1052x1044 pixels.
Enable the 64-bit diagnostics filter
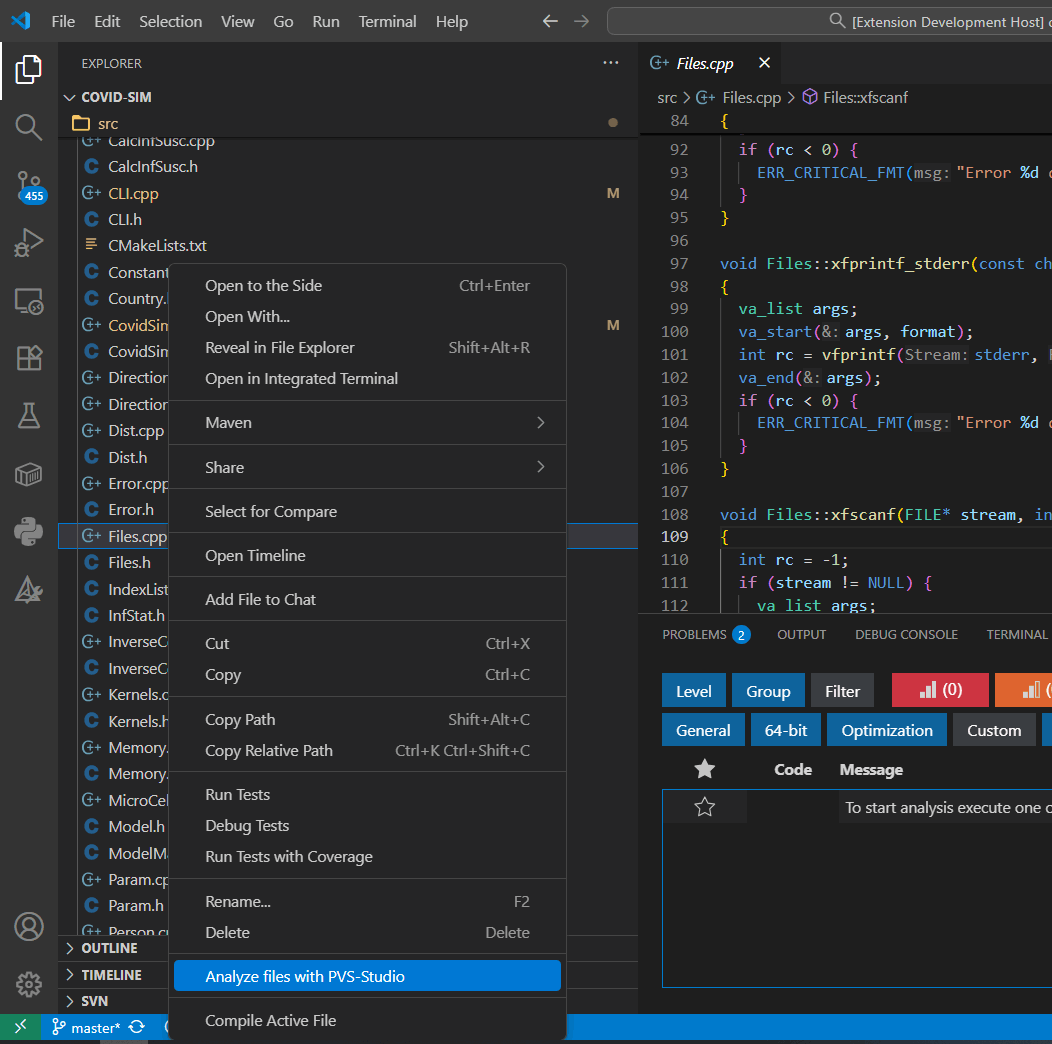[785, 729]
